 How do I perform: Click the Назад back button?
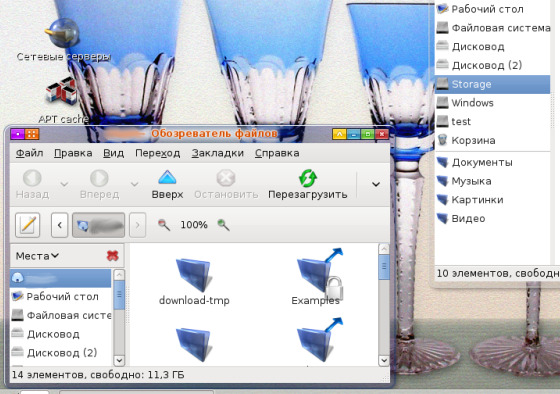[32, 185]
